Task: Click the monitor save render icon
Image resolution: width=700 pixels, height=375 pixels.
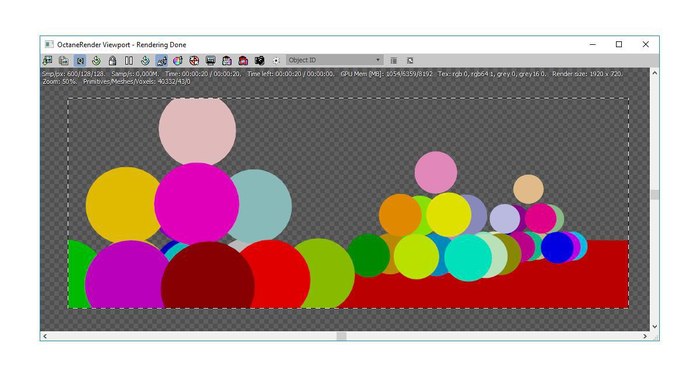Action: (210, 60)
